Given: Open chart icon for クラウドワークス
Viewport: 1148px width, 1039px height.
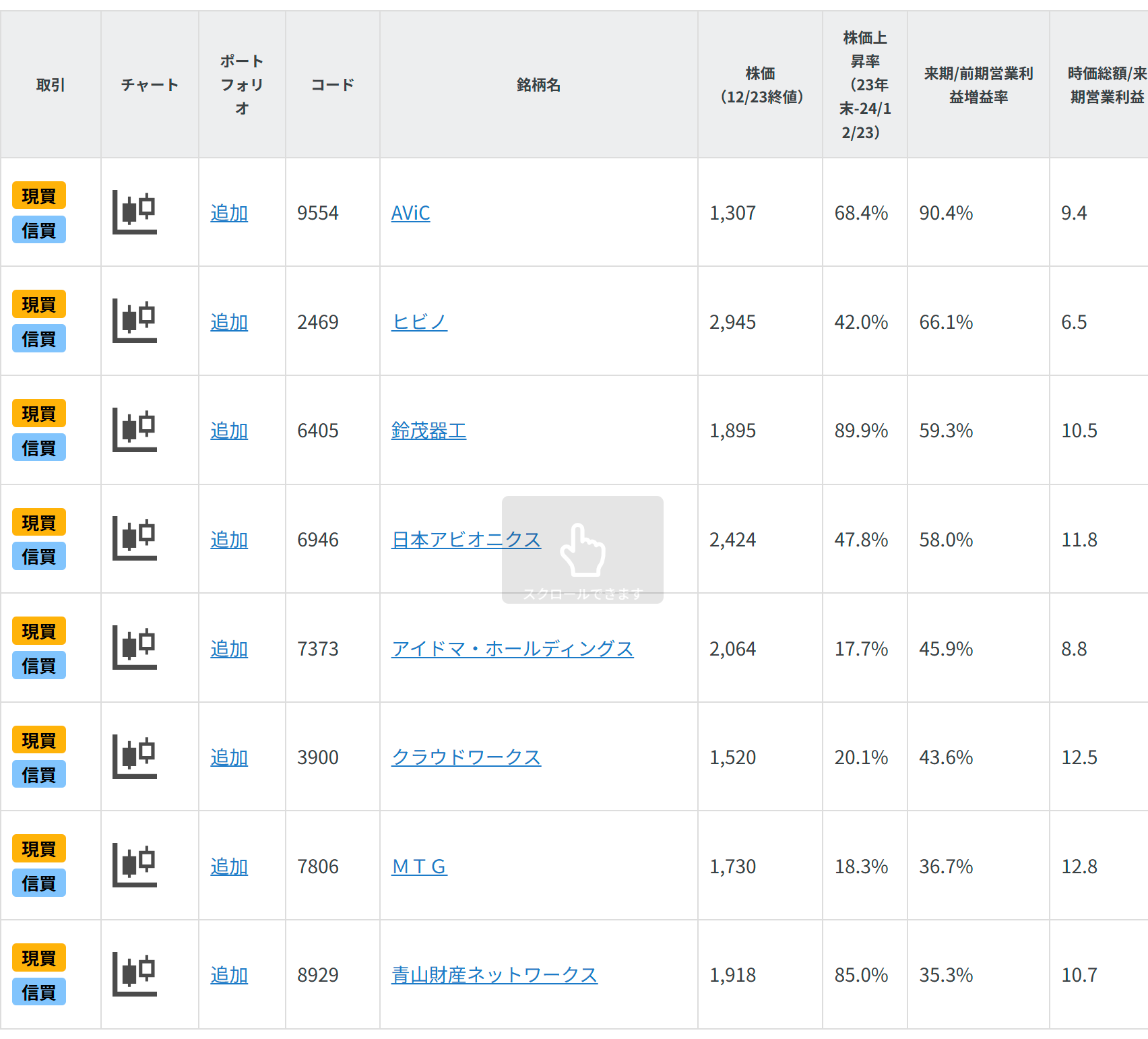Looking at the screenshot, I should (x=135, y=757).
